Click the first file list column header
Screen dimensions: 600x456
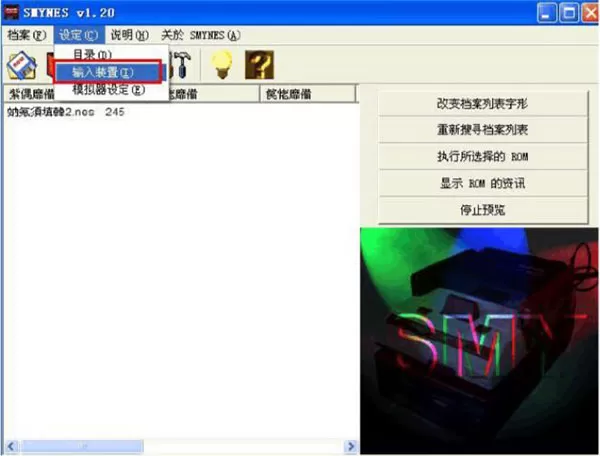pyautogui.click(x=30, y=94)
